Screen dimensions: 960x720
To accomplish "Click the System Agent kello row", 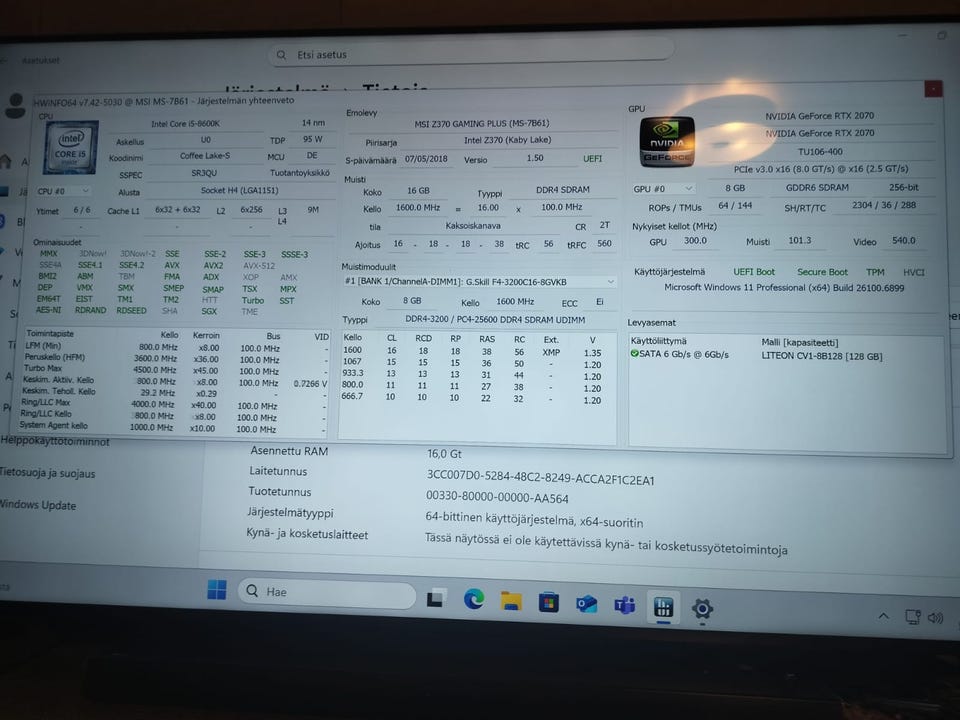I will point(174,427).
